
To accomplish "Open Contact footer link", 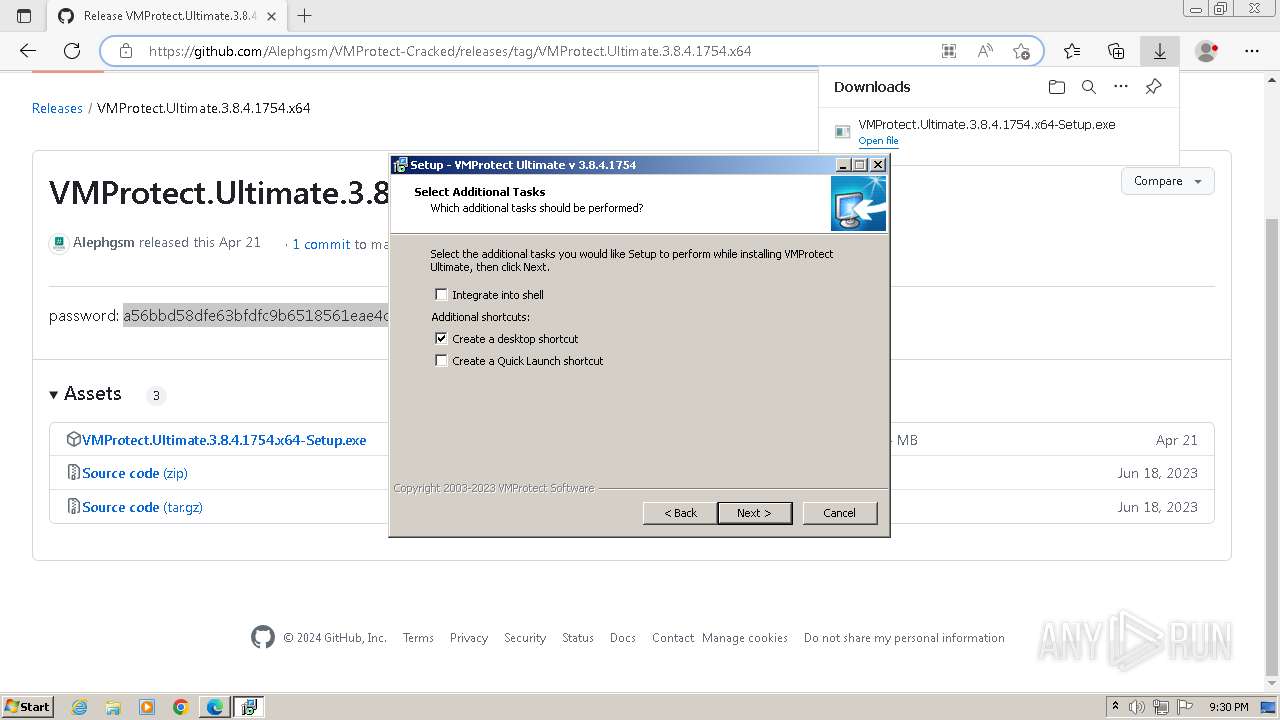I will 673,638.
